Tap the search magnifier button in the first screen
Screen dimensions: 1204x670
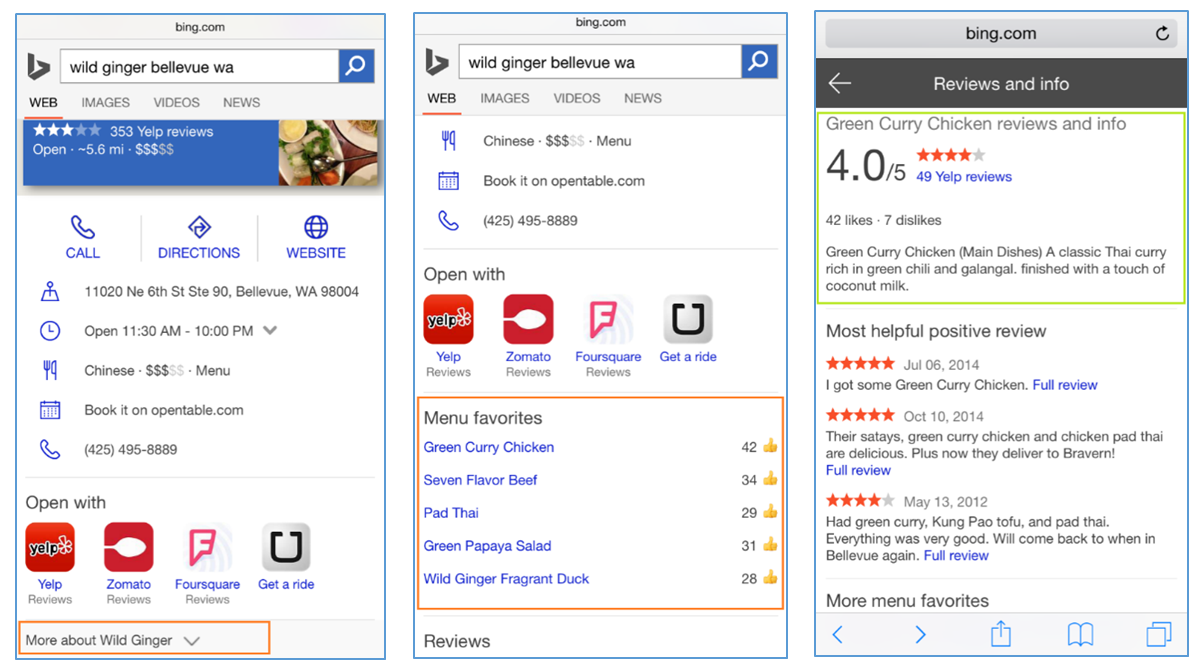[x=356, y=67]
